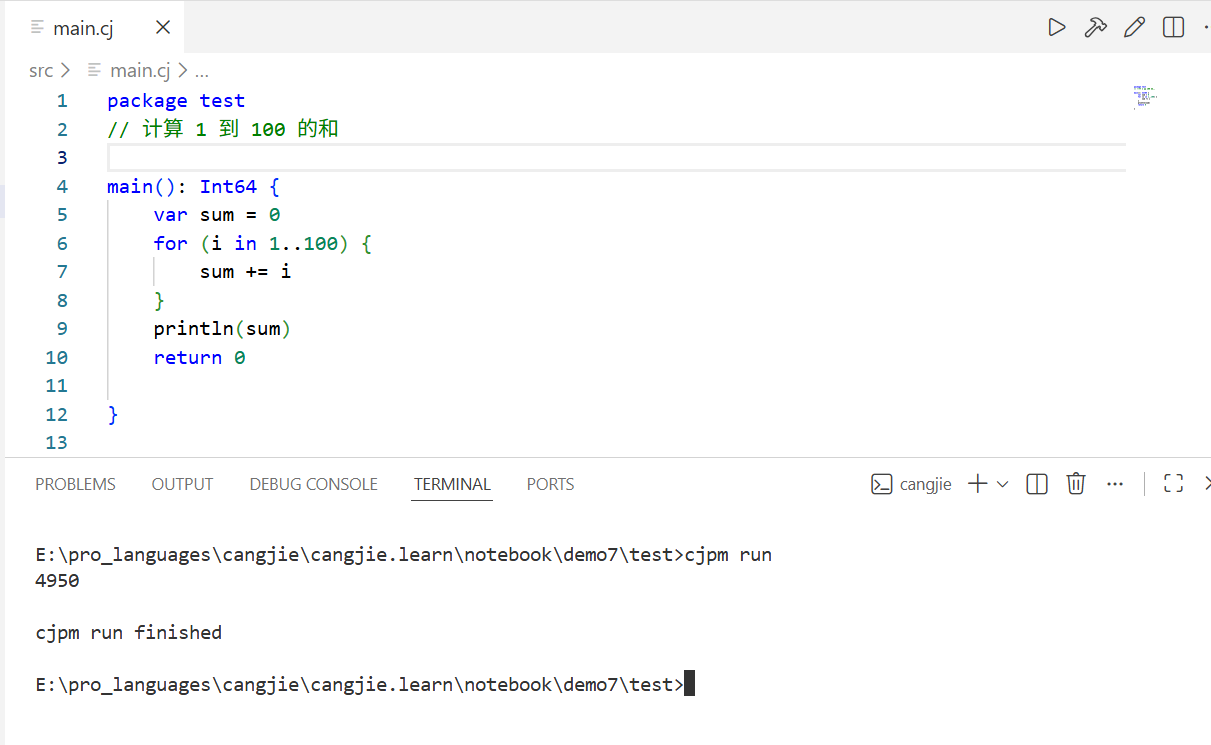This screenshot has width=1211, height=745.
Task: Click the build hammer icon
Action: tap(1096, 27)
